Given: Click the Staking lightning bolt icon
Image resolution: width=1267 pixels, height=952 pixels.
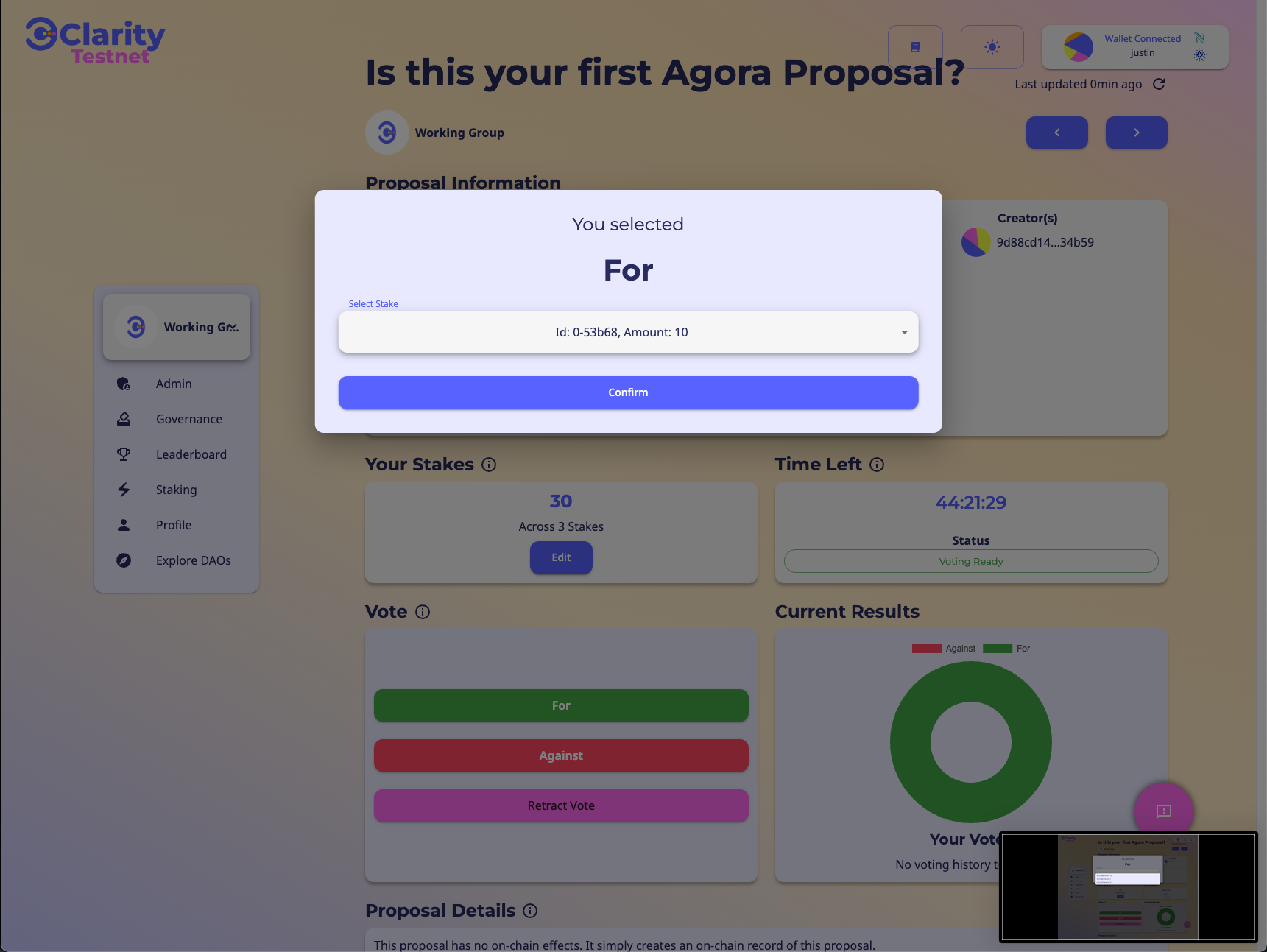Looking at the screenshot, I should coord(124,490).
